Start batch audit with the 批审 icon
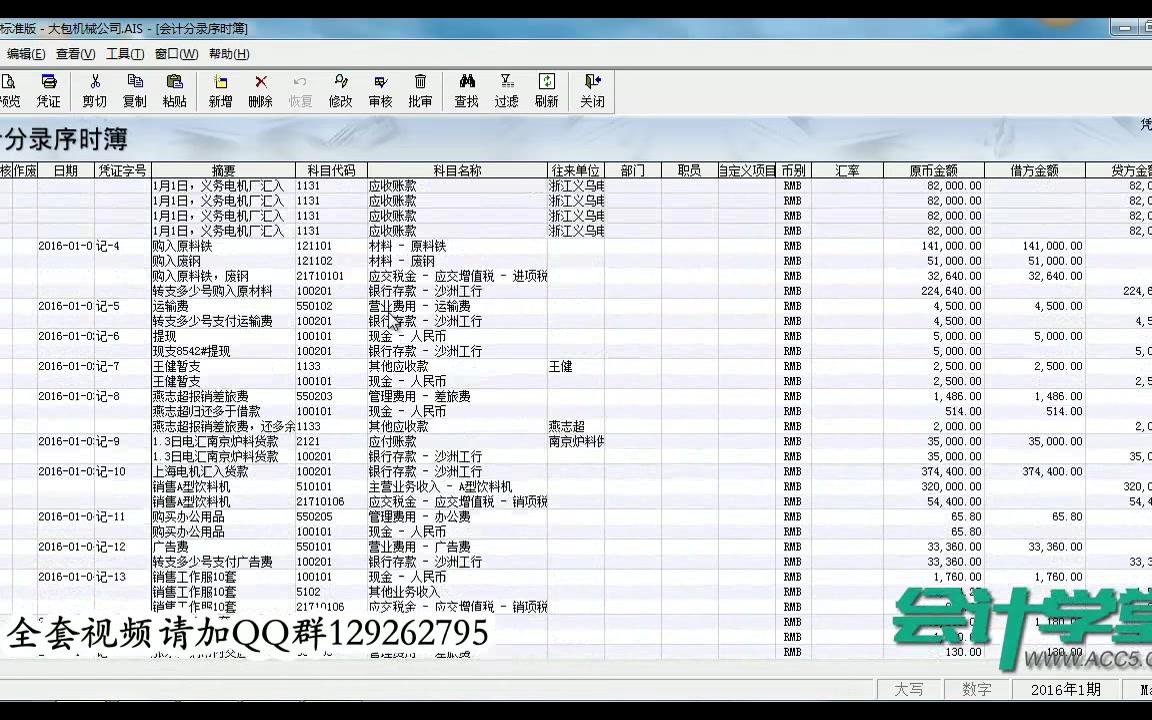Screen dimensions: 1152x720 click(x=420, y=90)
